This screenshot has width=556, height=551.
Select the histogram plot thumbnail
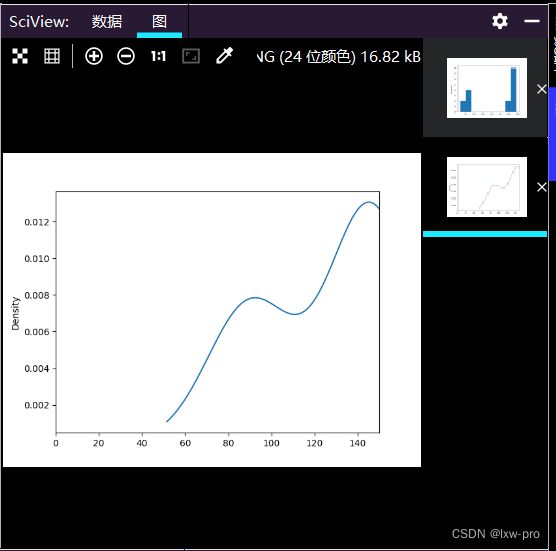[x=487, y=88]
